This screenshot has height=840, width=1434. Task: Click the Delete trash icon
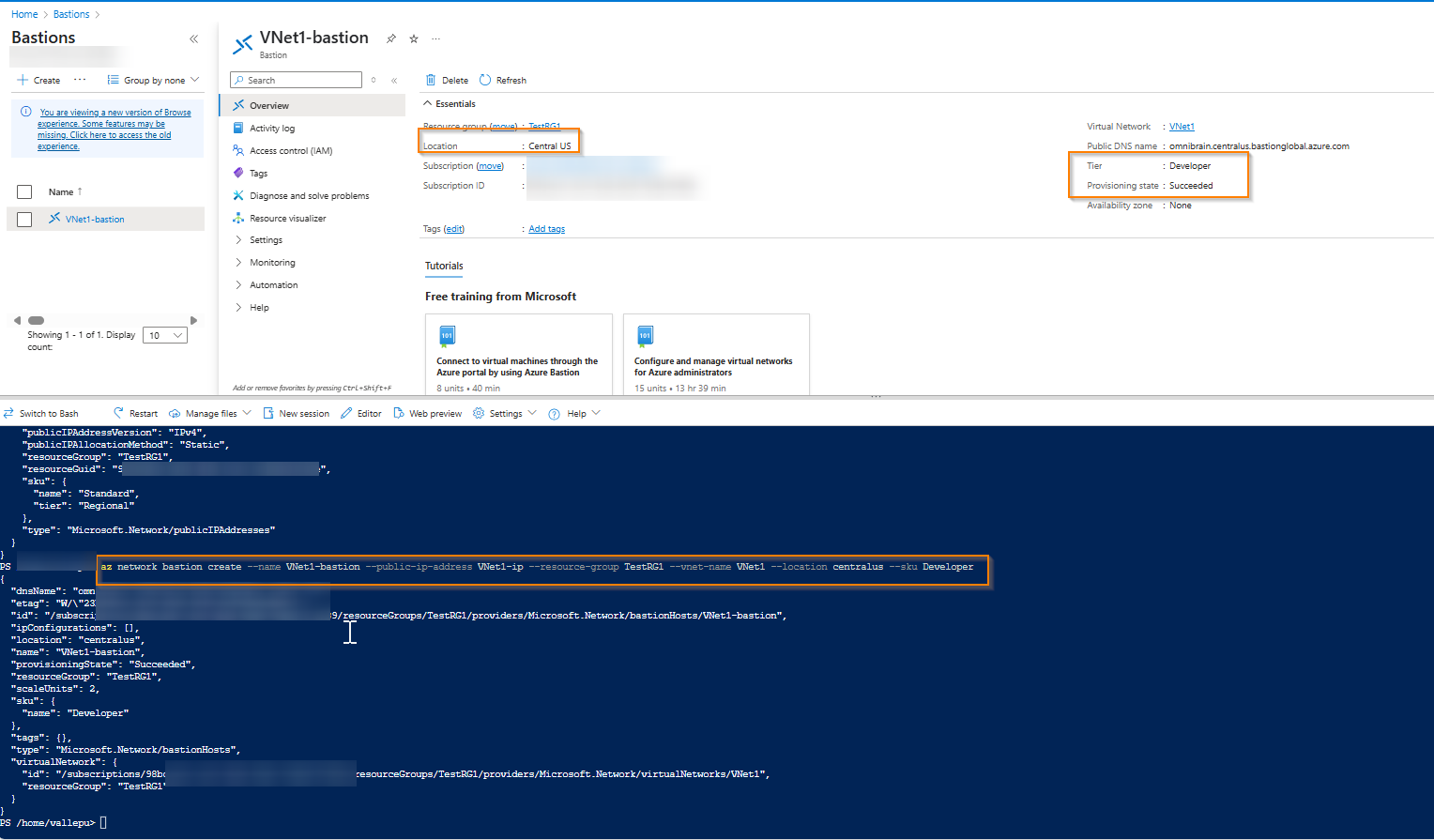(431, 80)
